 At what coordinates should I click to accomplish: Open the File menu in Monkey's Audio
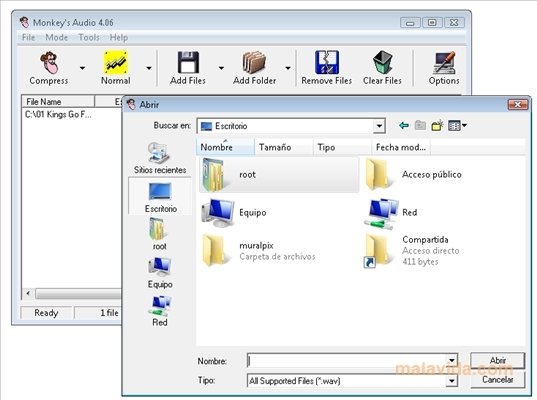point(28,37)
